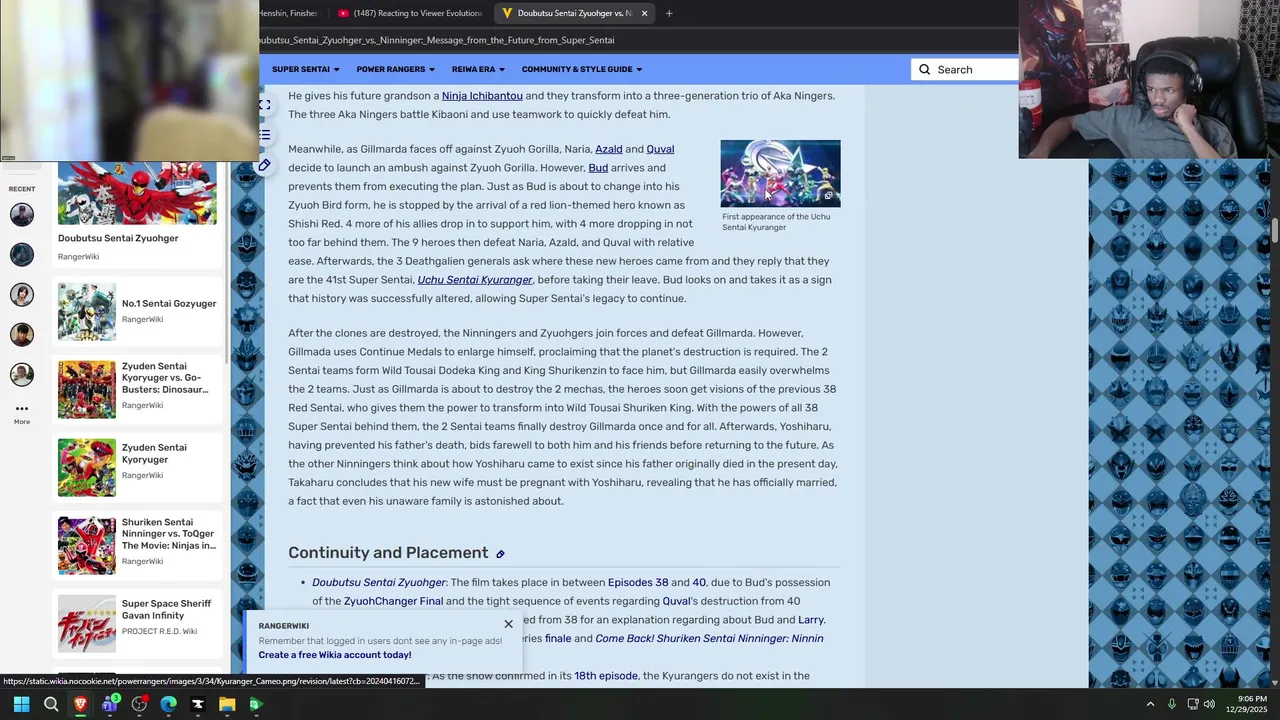This screenshot has height=720, width=1280.
Task: Click second avatar under Recent
Action: tap(22, 254)
